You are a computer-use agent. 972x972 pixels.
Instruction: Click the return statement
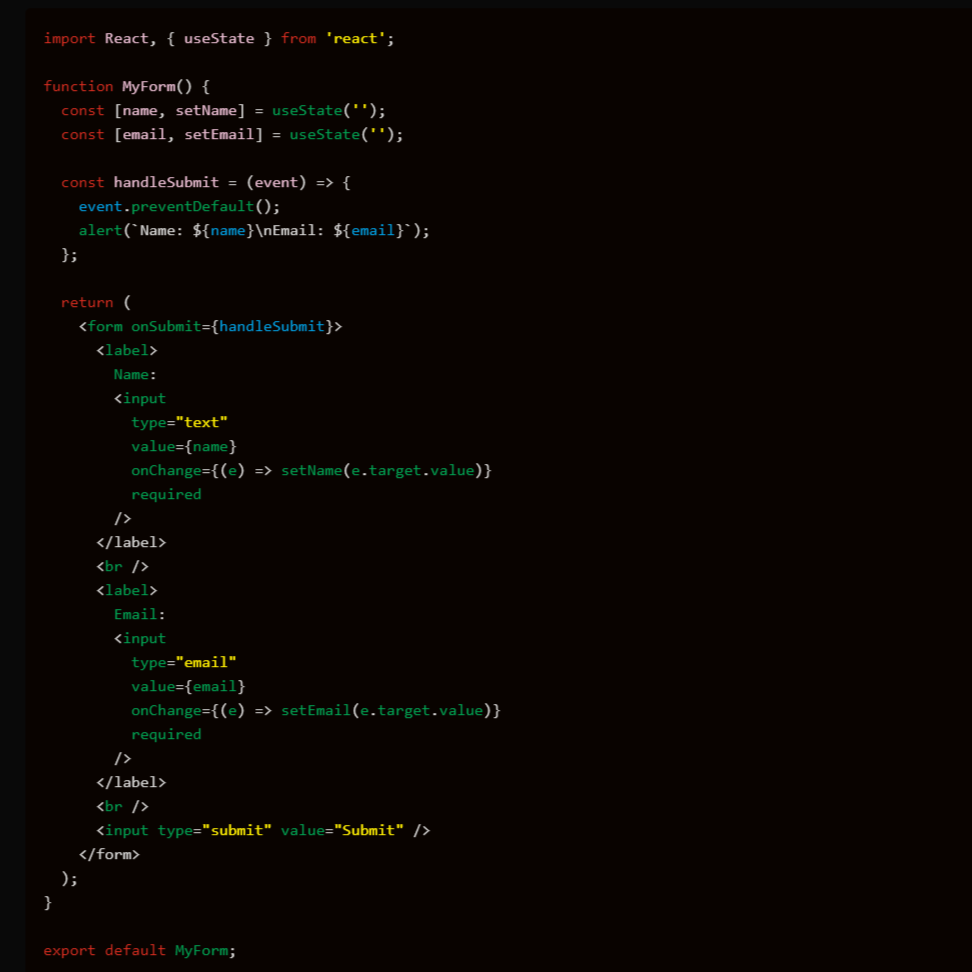(96, 303)
